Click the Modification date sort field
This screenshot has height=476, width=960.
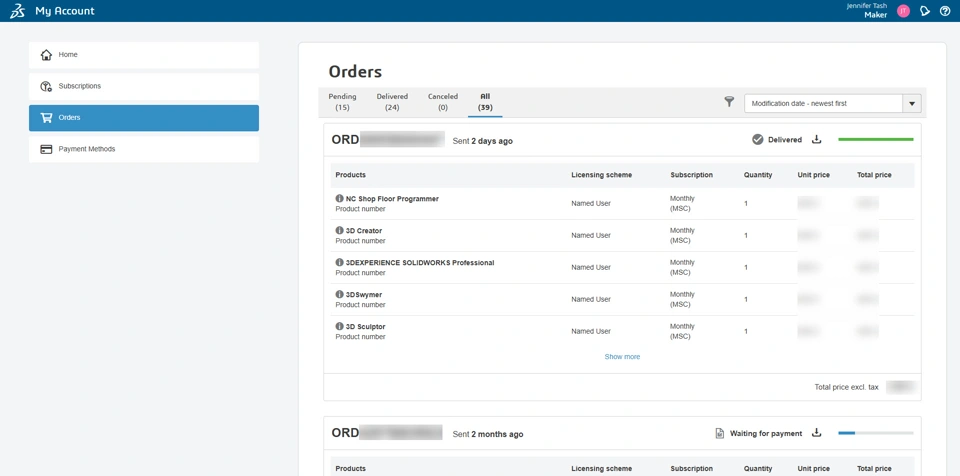click(823, 104)
